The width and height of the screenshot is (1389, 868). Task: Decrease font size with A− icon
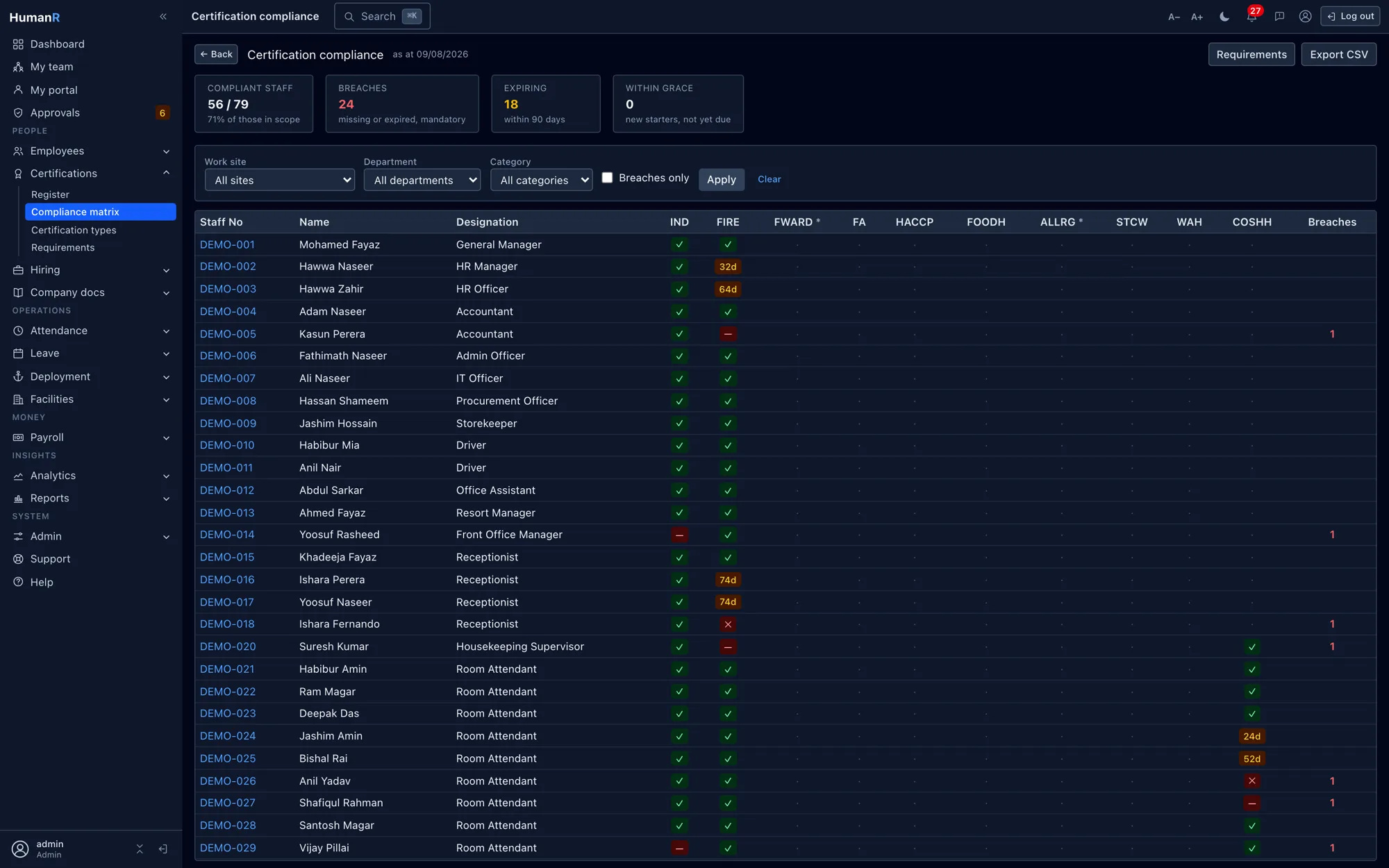pos(1174,17)
